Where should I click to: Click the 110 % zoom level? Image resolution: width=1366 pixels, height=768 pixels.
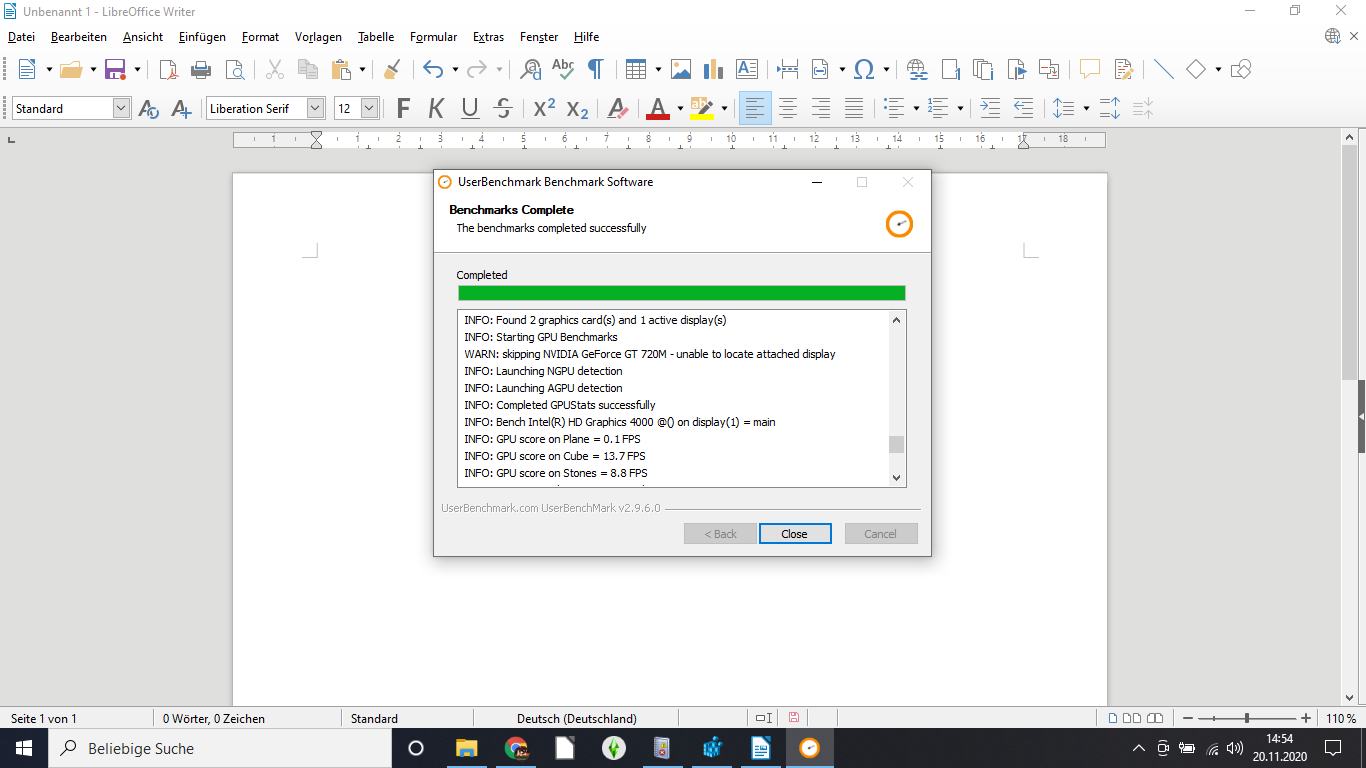1341,718
